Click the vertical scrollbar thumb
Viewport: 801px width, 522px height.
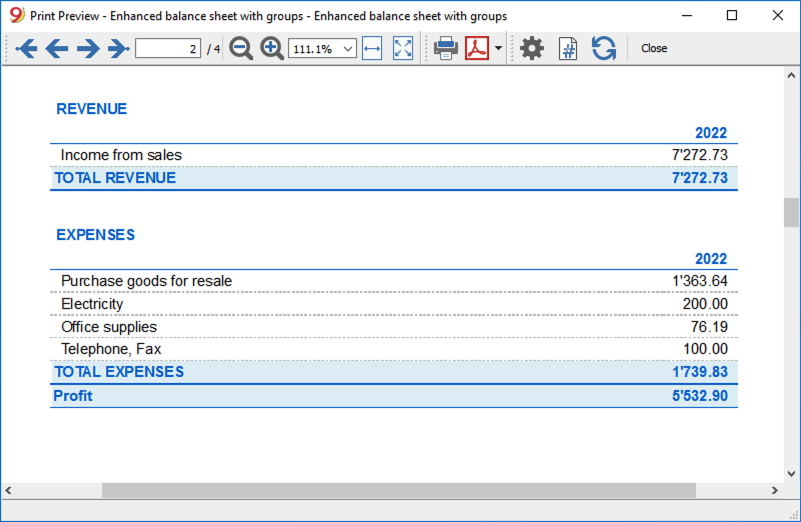click(x=791, y=212)
